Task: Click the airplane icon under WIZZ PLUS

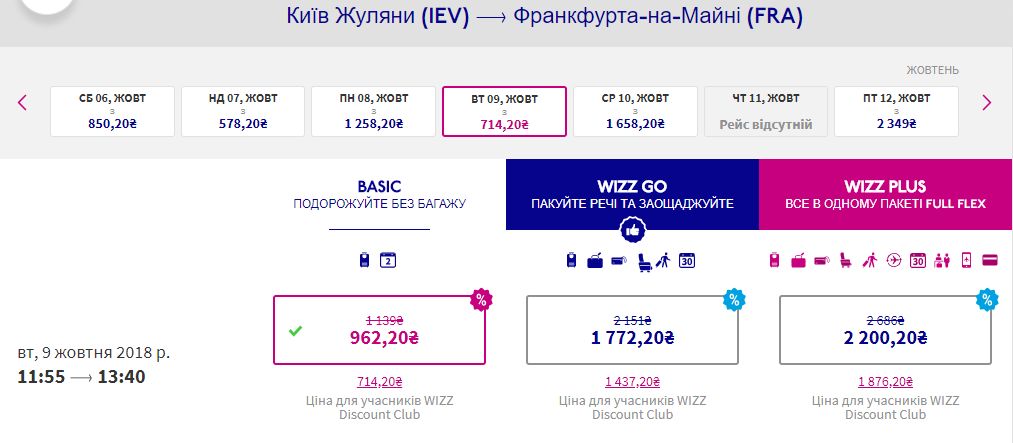Action: (894, 261)
